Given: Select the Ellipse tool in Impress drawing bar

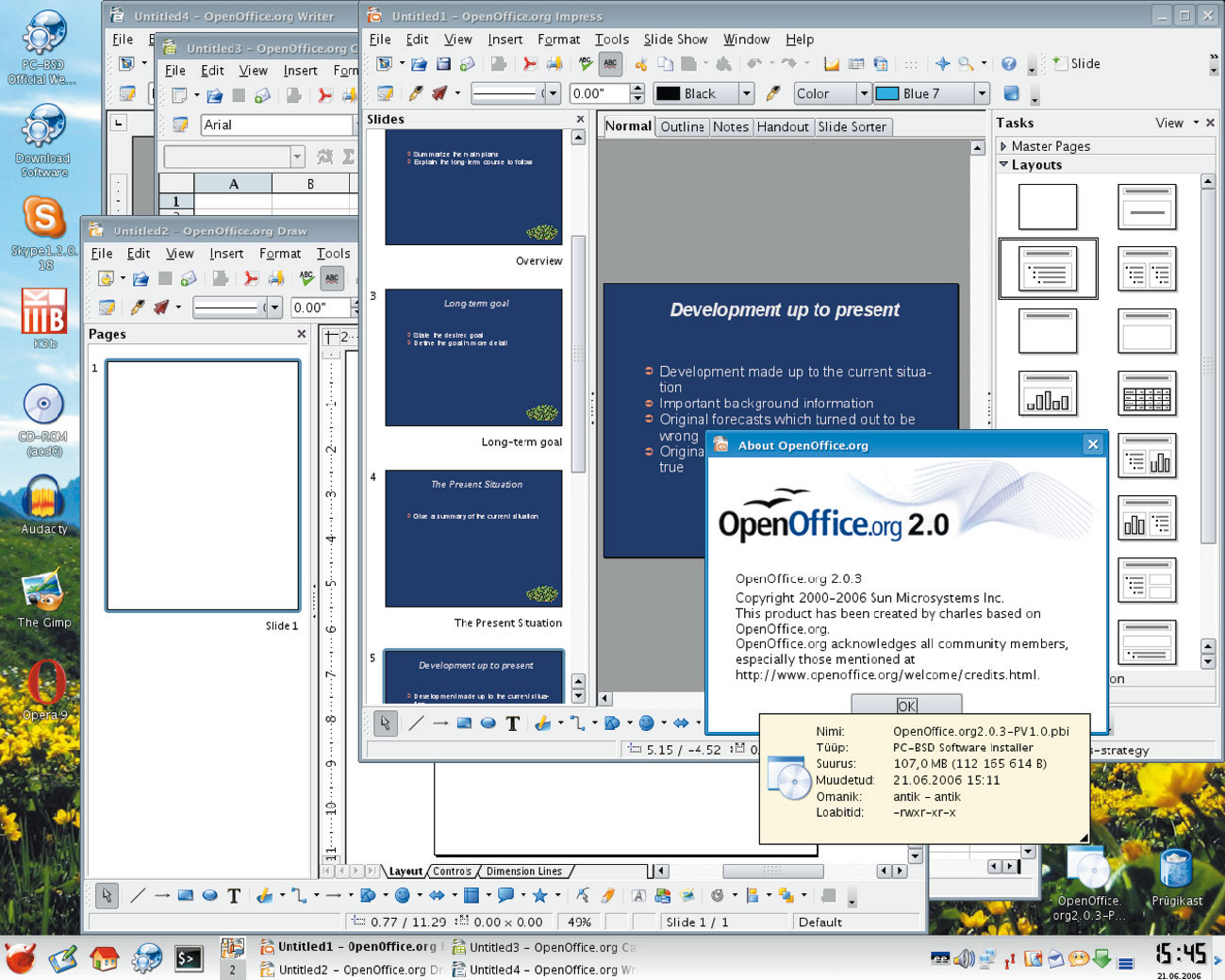Looking at the screenshot, I should (488, 723).
